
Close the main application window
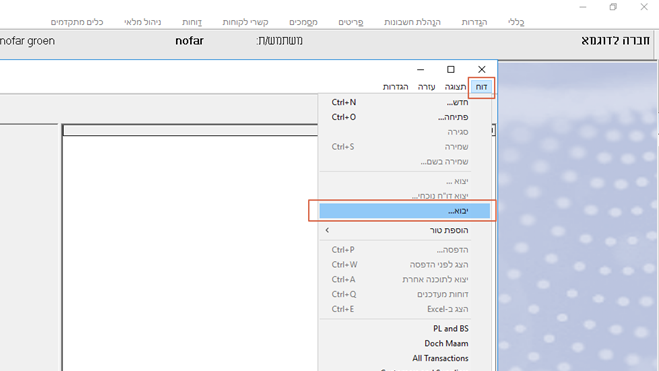[x=644, y=7]
